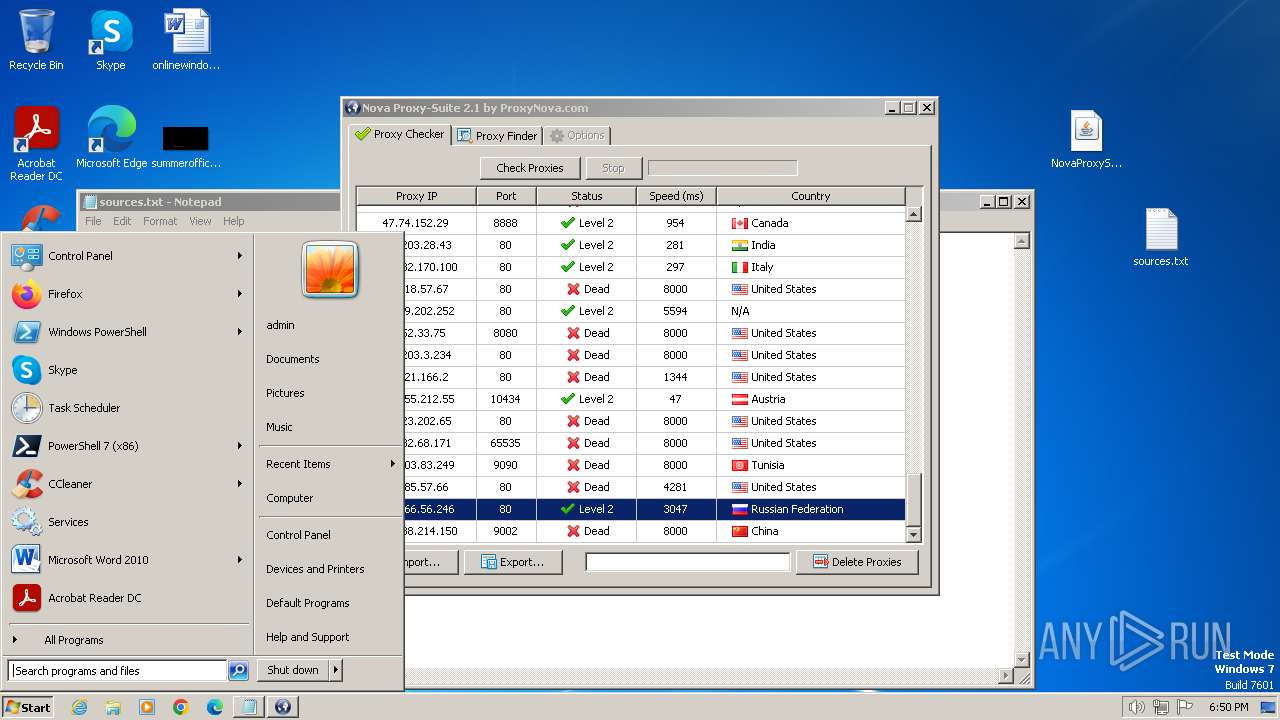Expand Control Panel submenu arrow
This screenshot has height=720, width=1280.
pos(240,256)
